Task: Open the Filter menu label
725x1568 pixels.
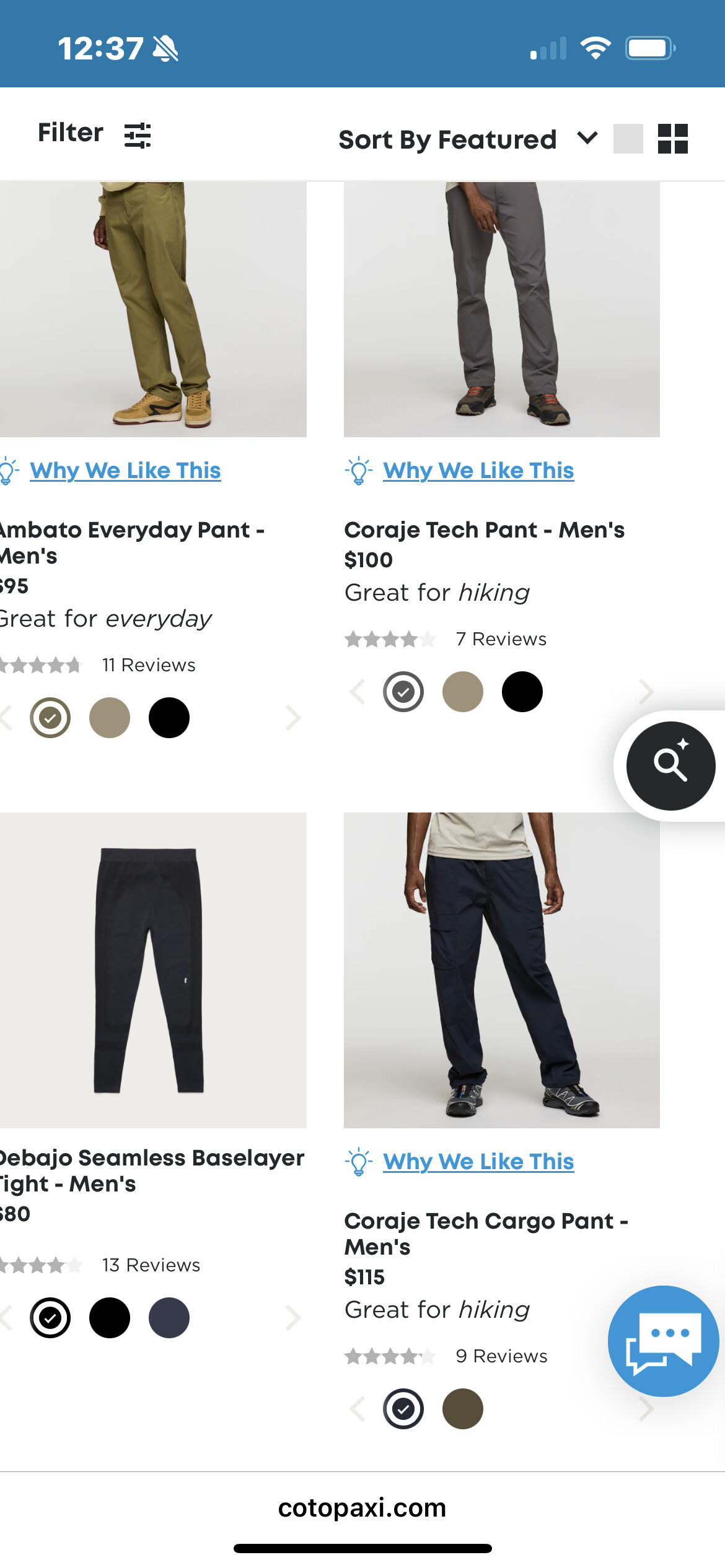Action: pyautogui.click(x=71, y=133)
